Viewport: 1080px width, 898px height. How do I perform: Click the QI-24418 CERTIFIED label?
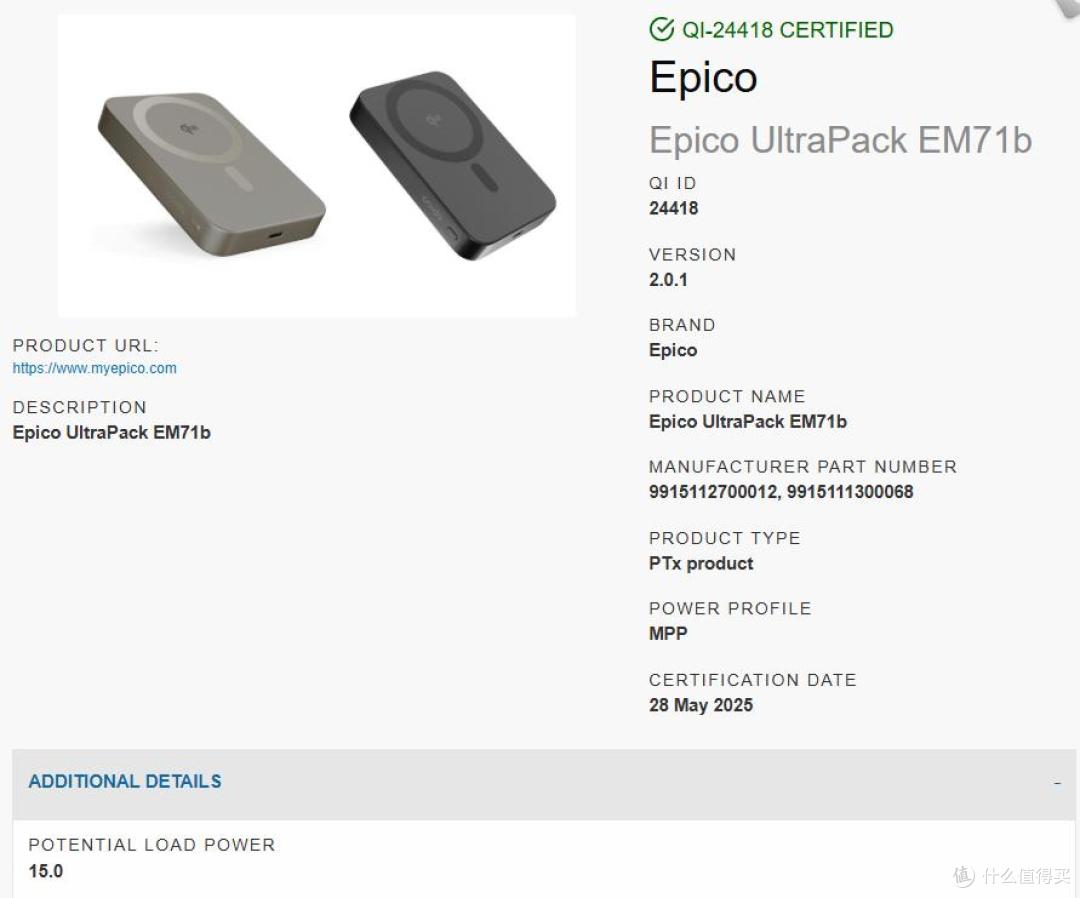tap(787, 30)
